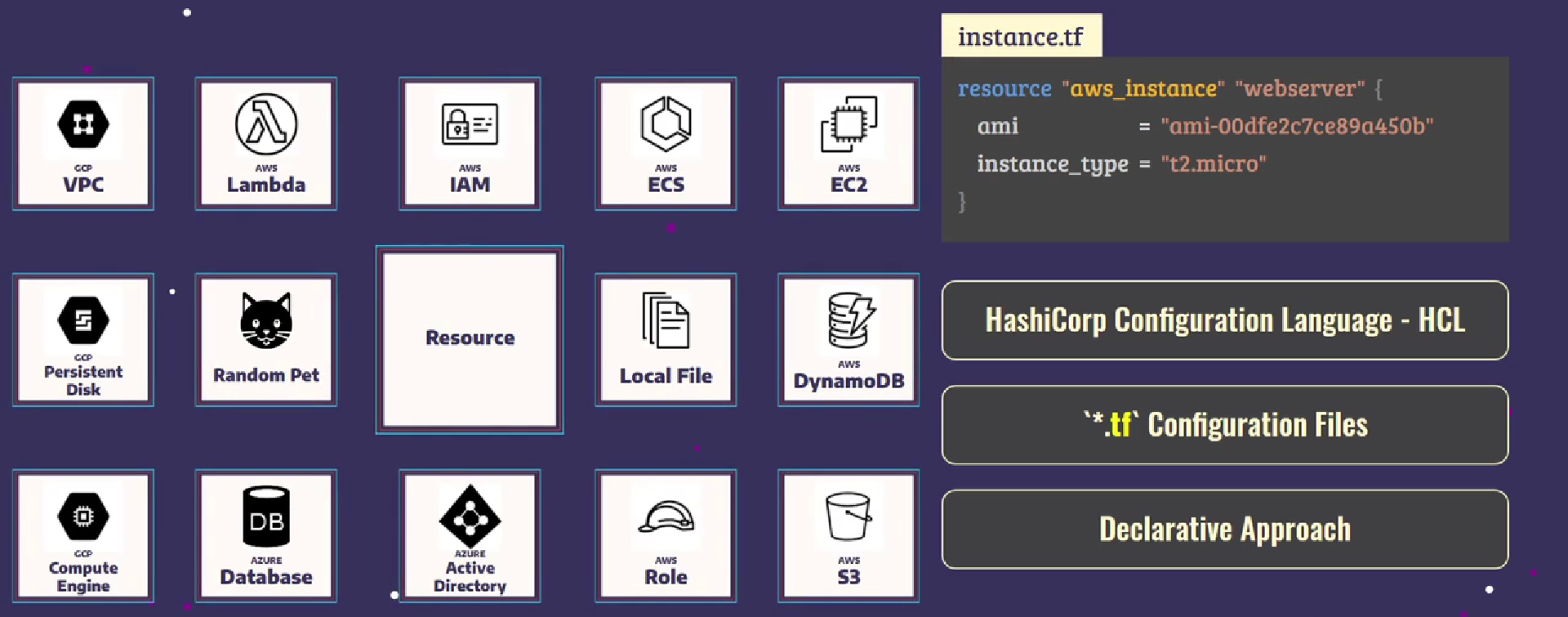Select the GCP Compute Engine icon
1568x617 pixels.
83,516
